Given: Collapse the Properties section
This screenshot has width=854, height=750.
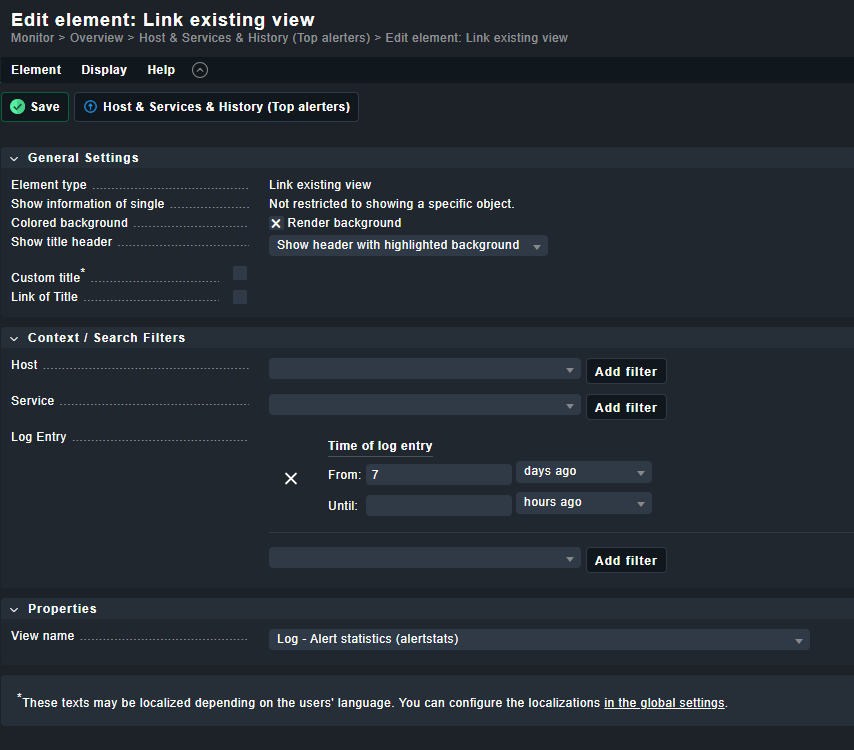Looking at the screenshot, I should pyautogui.click(x=15, y=609).
